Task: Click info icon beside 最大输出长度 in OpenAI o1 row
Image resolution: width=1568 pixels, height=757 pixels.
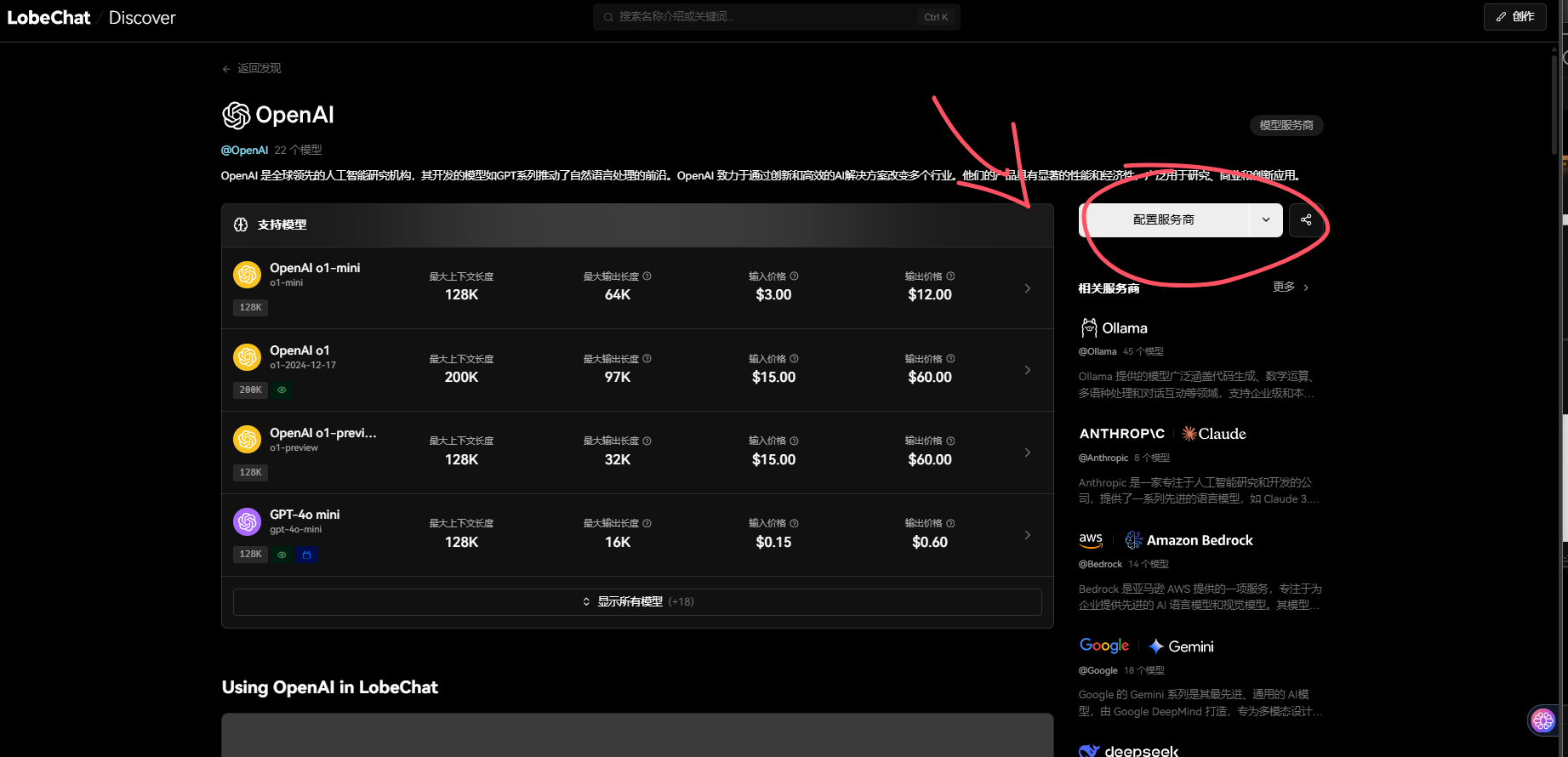Action: 647,358
